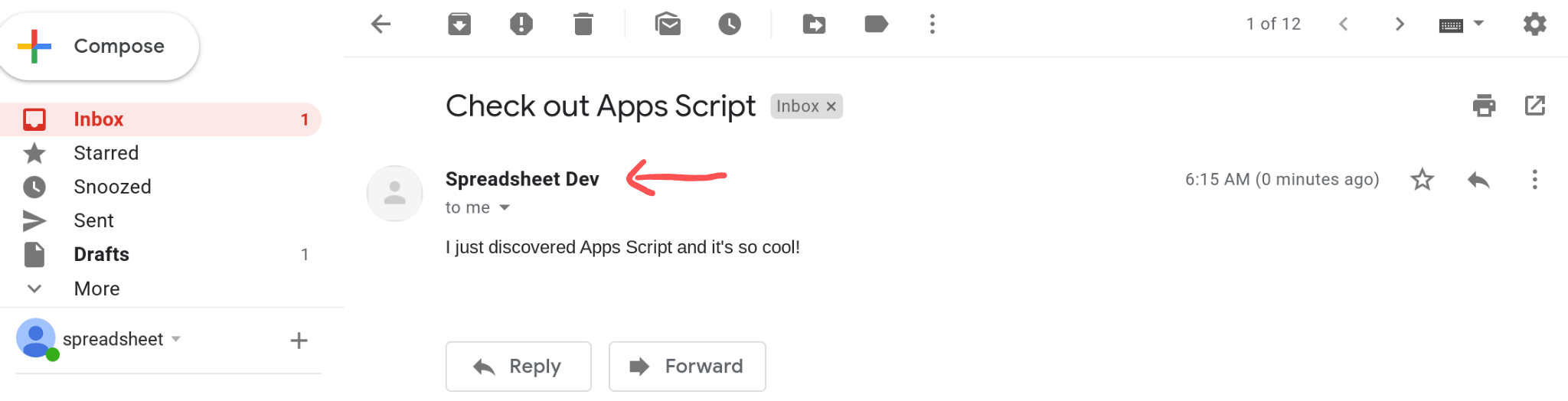Click the 6:15 AM timestamp
The height and width of the screenshot is (401, 1568).
coord(1282,180)
